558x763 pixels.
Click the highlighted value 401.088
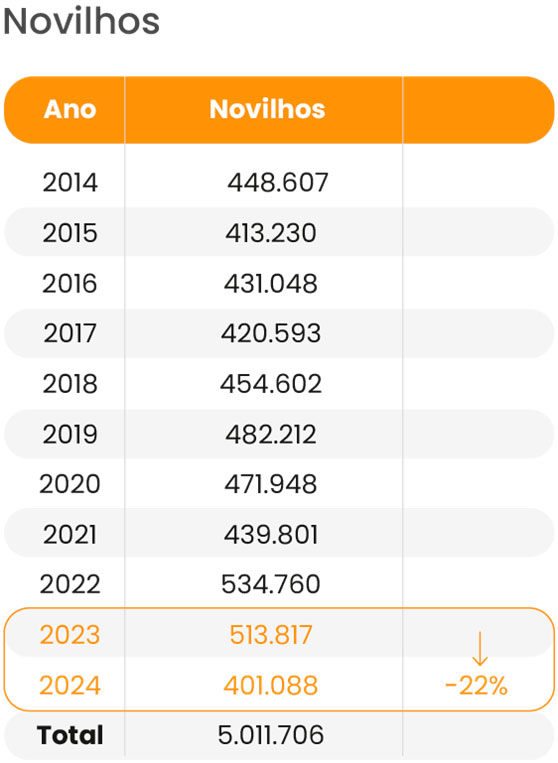(270, 686)
